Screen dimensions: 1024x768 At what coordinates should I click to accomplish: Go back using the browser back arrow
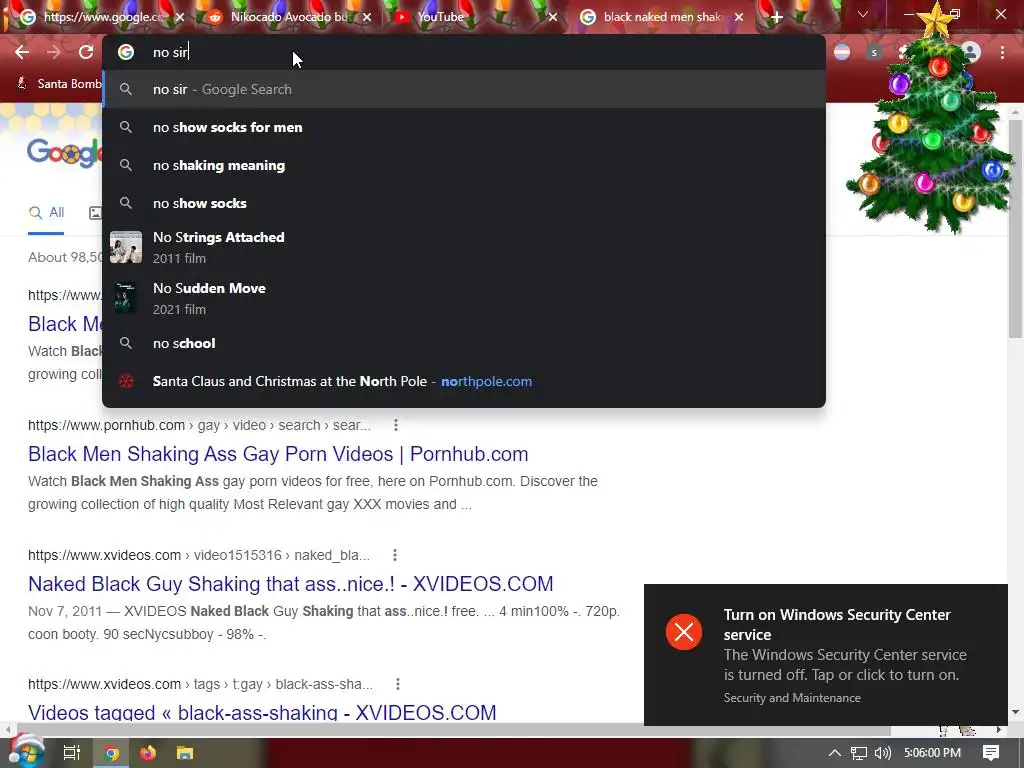point(22,52)
